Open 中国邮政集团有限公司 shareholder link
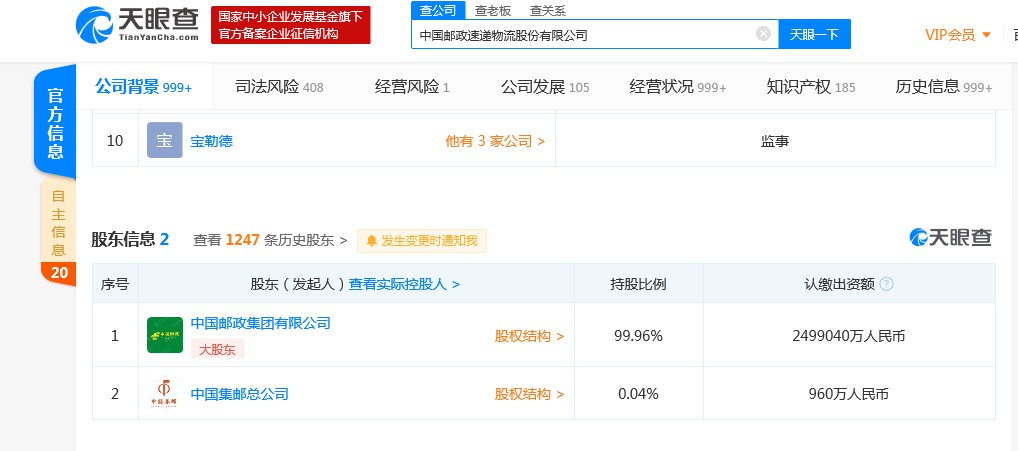The width and height of the screenshot is (1018, 451). pyautogui.click(x=260, y=323)
